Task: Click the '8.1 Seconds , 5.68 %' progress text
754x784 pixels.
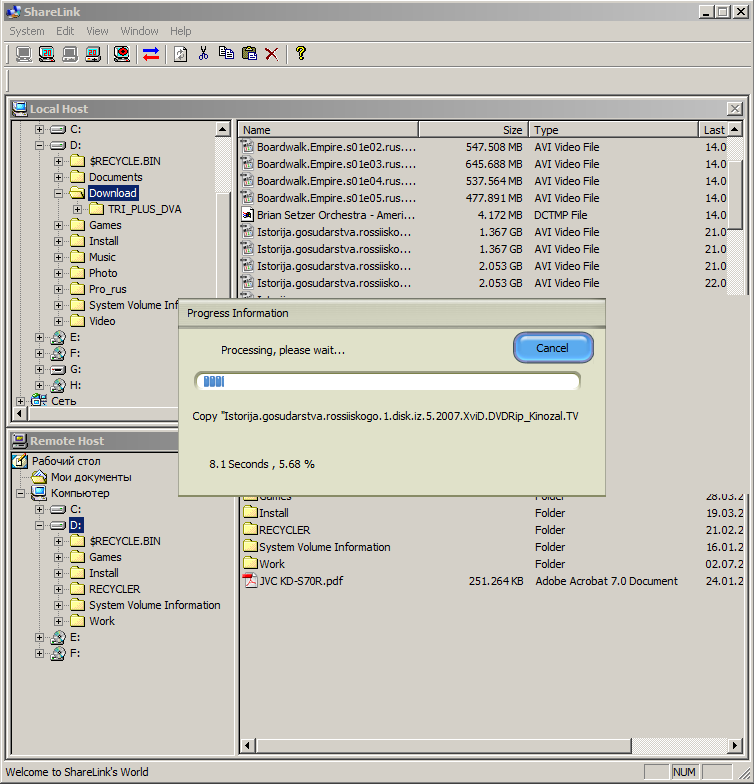Action: (262, 464)
